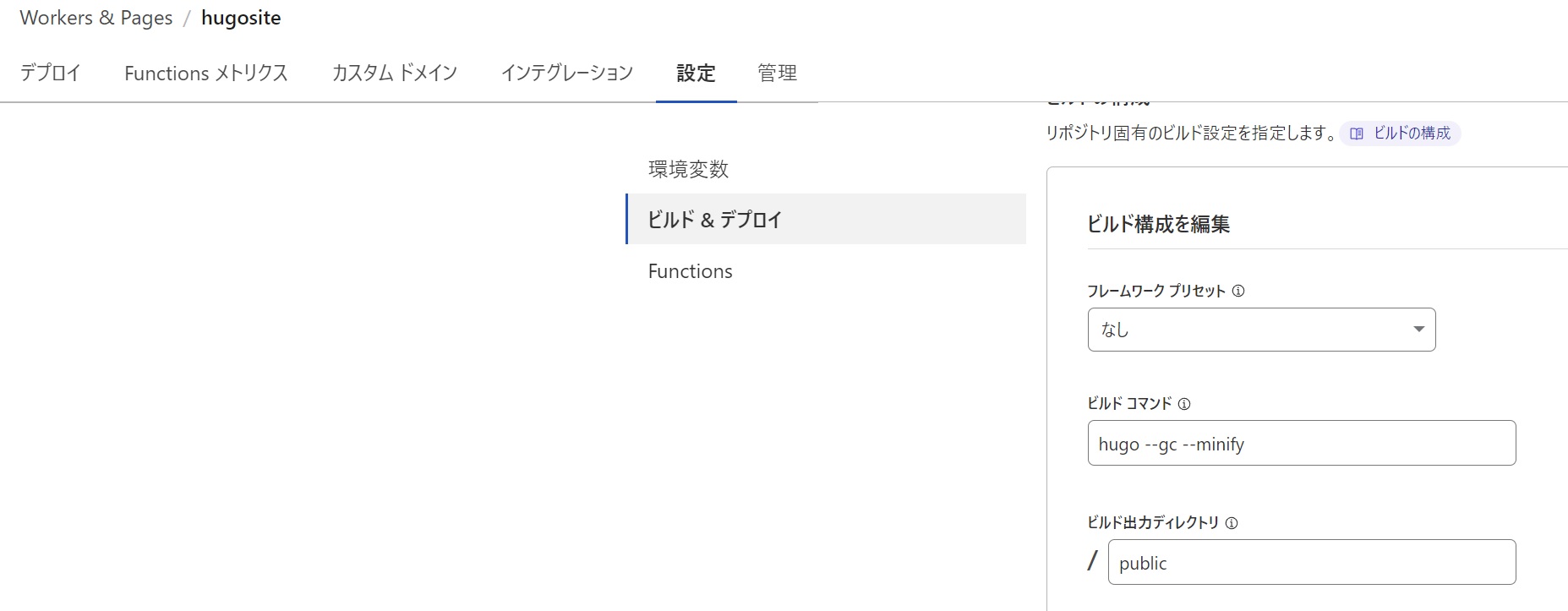Click the ビルド出力ディレクトリ public field

1311,563
